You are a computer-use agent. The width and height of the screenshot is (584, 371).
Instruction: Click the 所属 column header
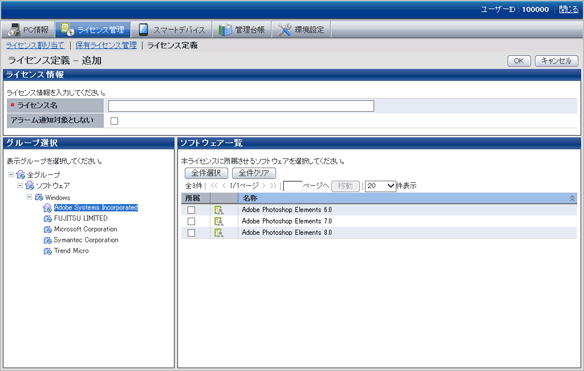click(x=196, y=198)
